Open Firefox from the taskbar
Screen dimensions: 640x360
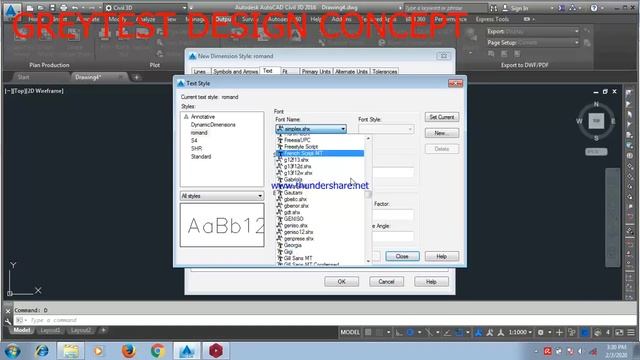129,351
